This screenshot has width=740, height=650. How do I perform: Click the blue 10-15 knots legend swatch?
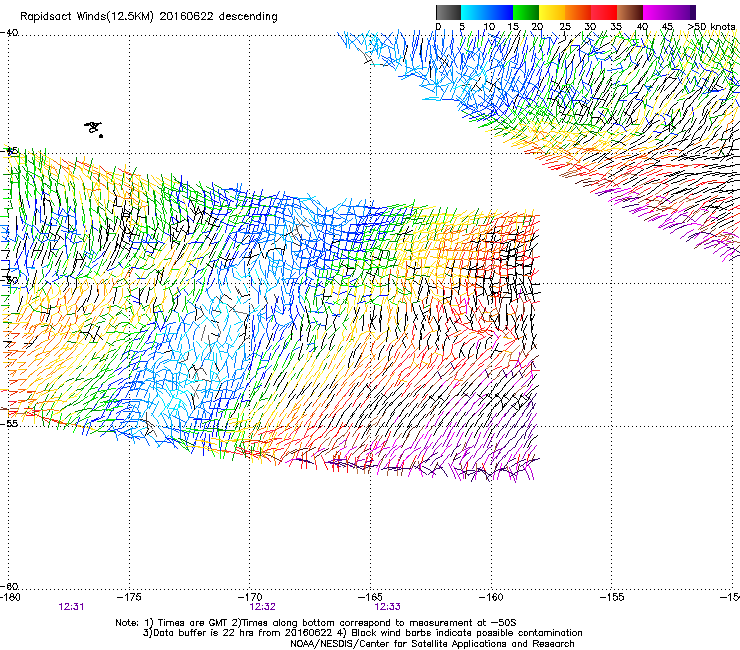[500, 12]
